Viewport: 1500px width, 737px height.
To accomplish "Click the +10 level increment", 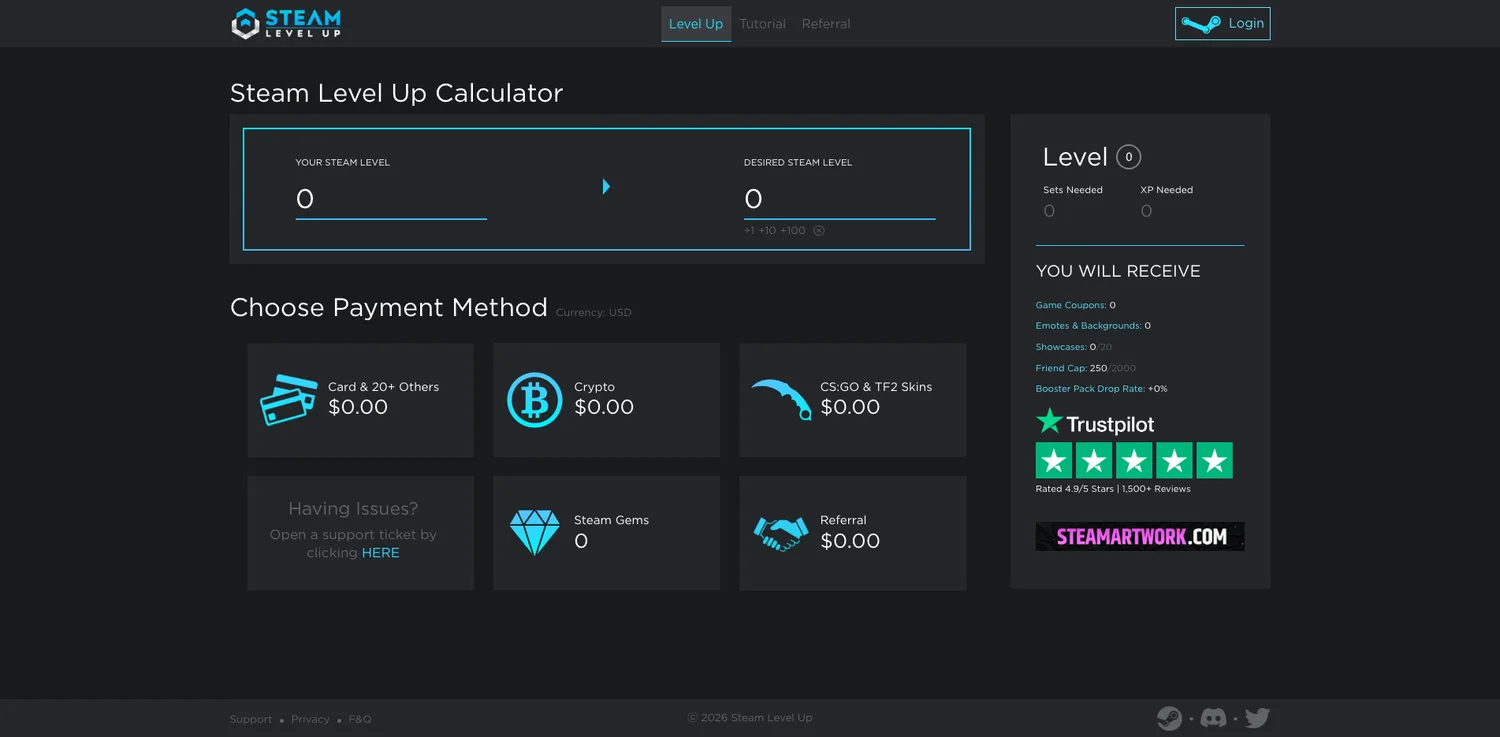I will [x=767, y=231].
